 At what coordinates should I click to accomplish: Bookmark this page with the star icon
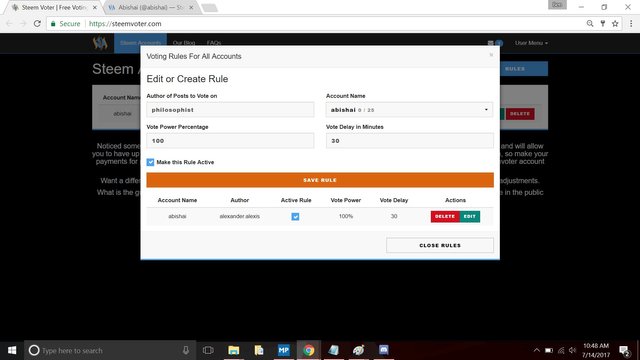615,24
